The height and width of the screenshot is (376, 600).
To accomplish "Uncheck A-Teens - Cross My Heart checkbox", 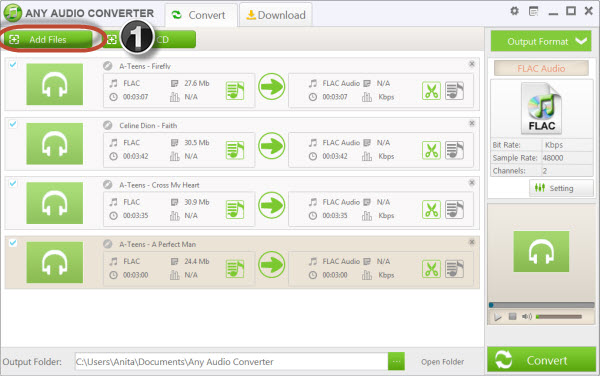I will [13, 183].
